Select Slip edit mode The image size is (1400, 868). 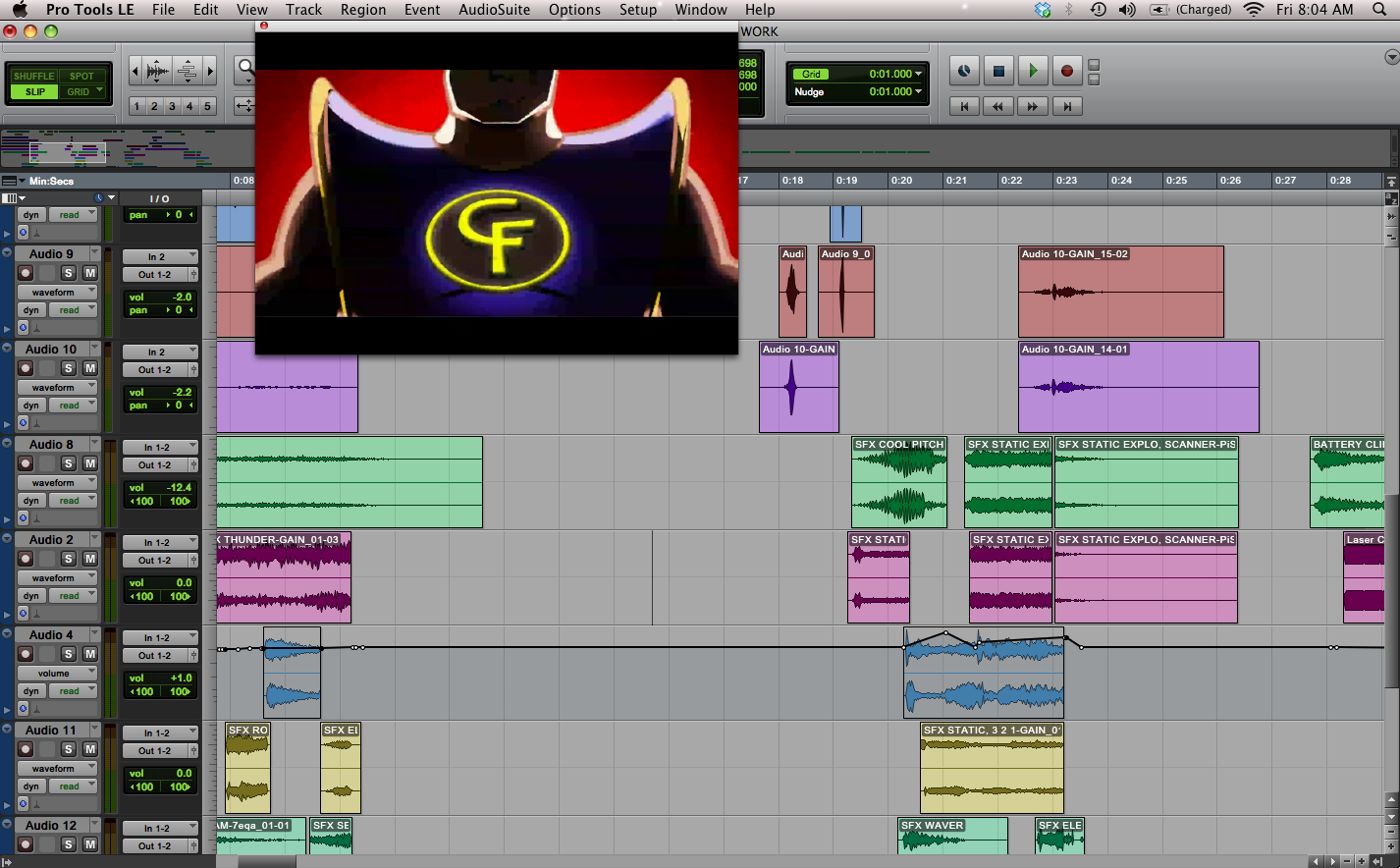pos(34,91)
